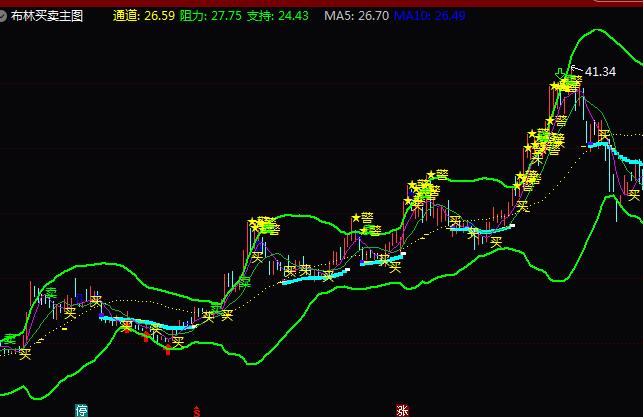Click the cyan line segment at far right

pos(631,158)
